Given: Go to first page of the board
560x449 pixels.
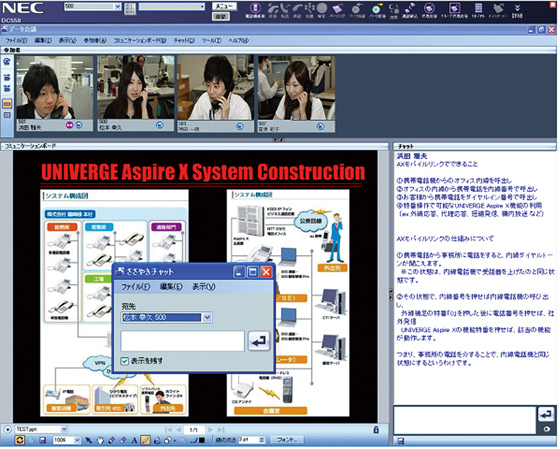Looking at the screenshot, I should (169, 430).
